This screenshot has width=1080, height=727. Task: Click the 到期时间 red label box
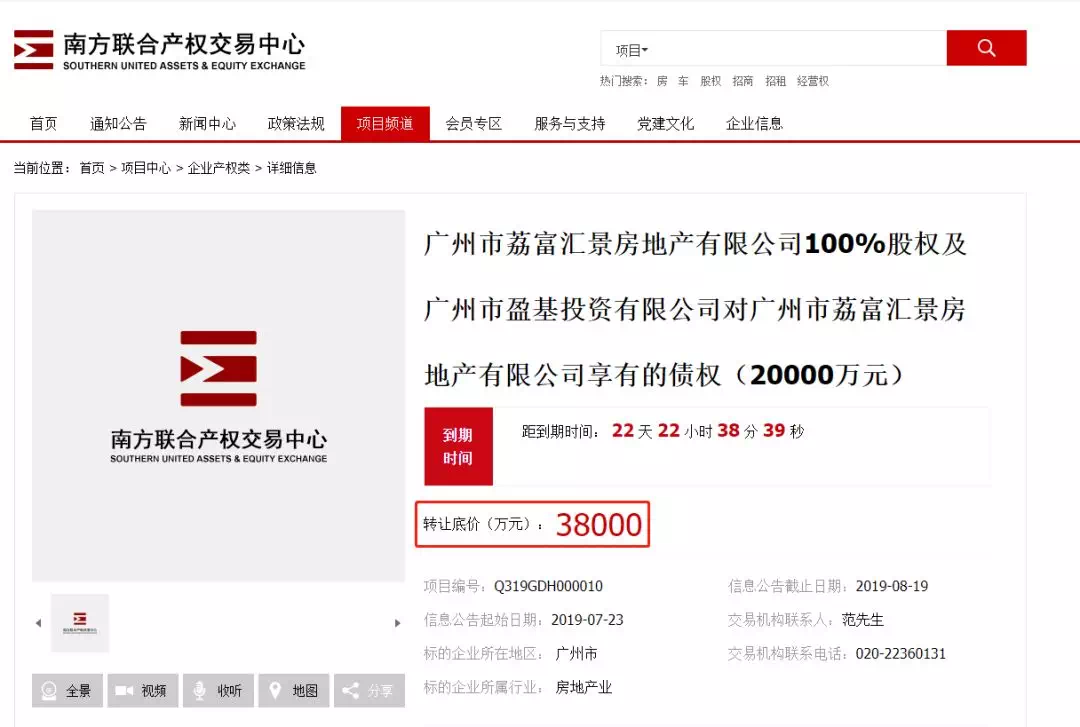(x=458, y=447)
